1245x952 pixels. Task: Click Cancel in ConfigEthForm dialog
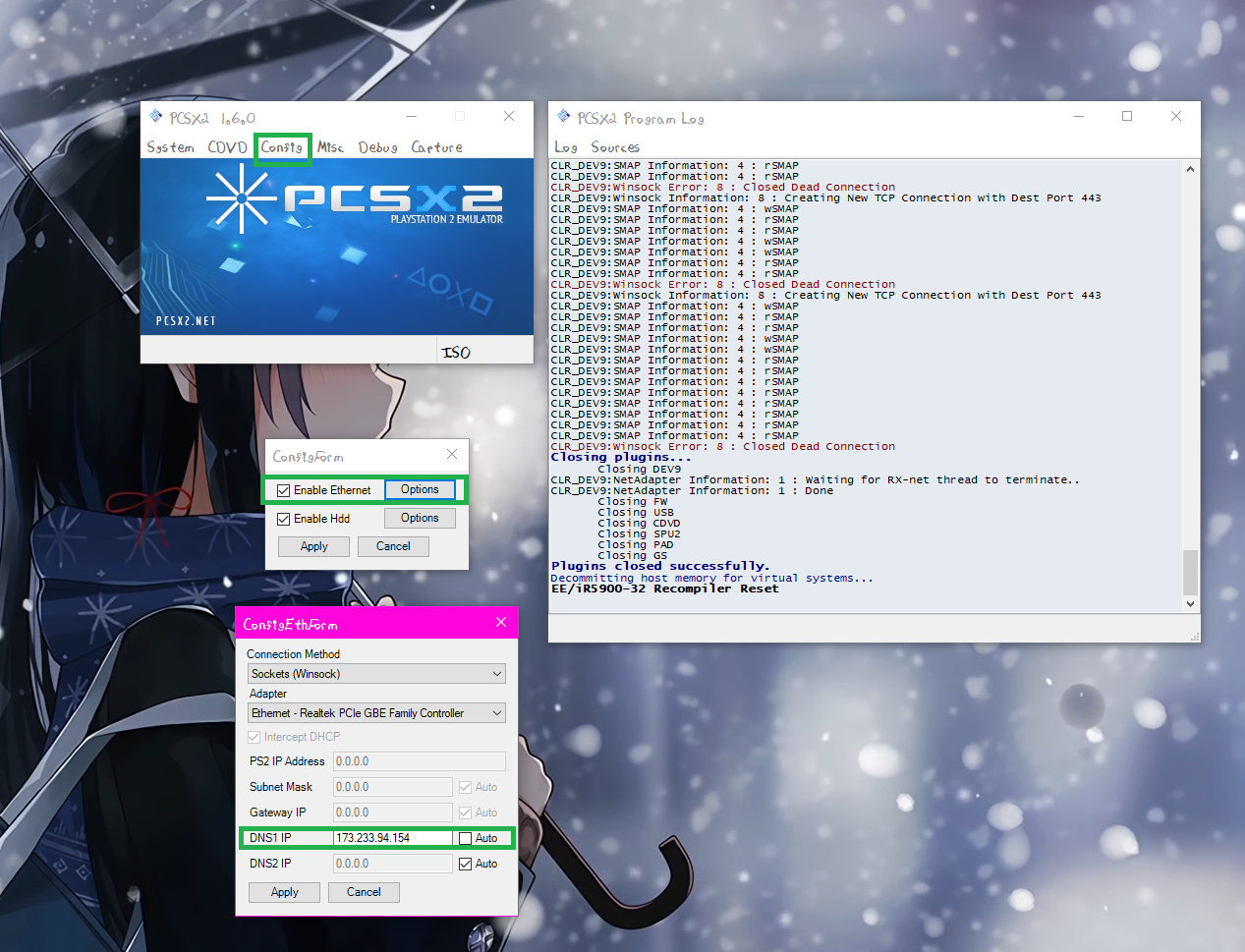(364, 892)
